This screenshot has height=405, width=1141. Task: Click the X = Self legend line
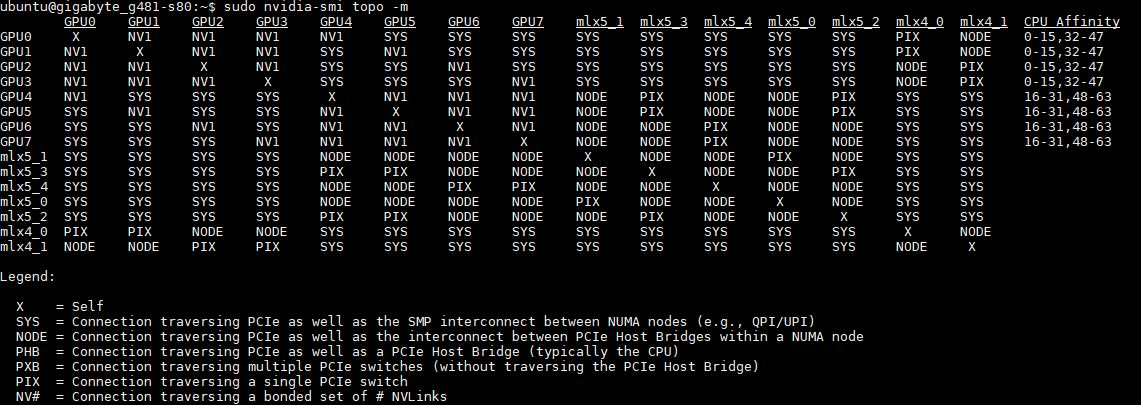(60, 306)
